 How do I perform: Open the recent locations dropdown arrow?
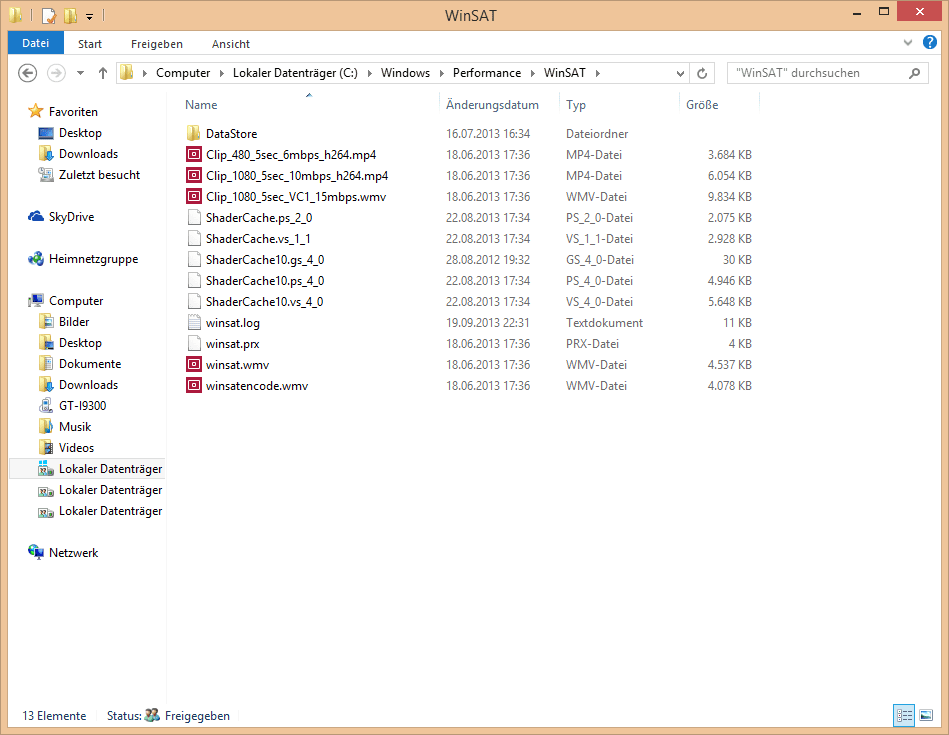click(80, 73)
